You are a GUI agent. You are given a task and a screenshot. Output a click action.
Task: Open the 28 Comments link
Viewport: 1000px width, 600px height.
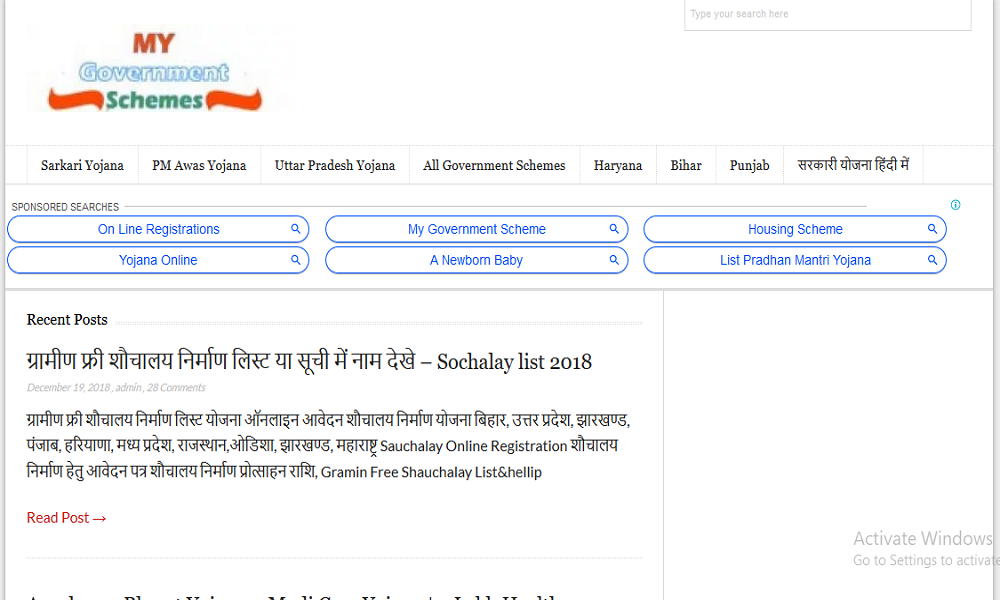[x=176, y=388]
